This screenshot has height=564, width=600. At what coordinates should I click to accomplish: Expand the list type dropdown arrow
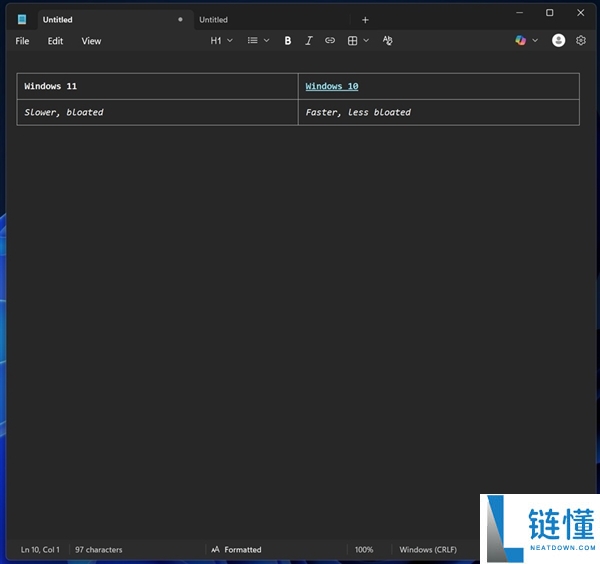coord(267,41)
